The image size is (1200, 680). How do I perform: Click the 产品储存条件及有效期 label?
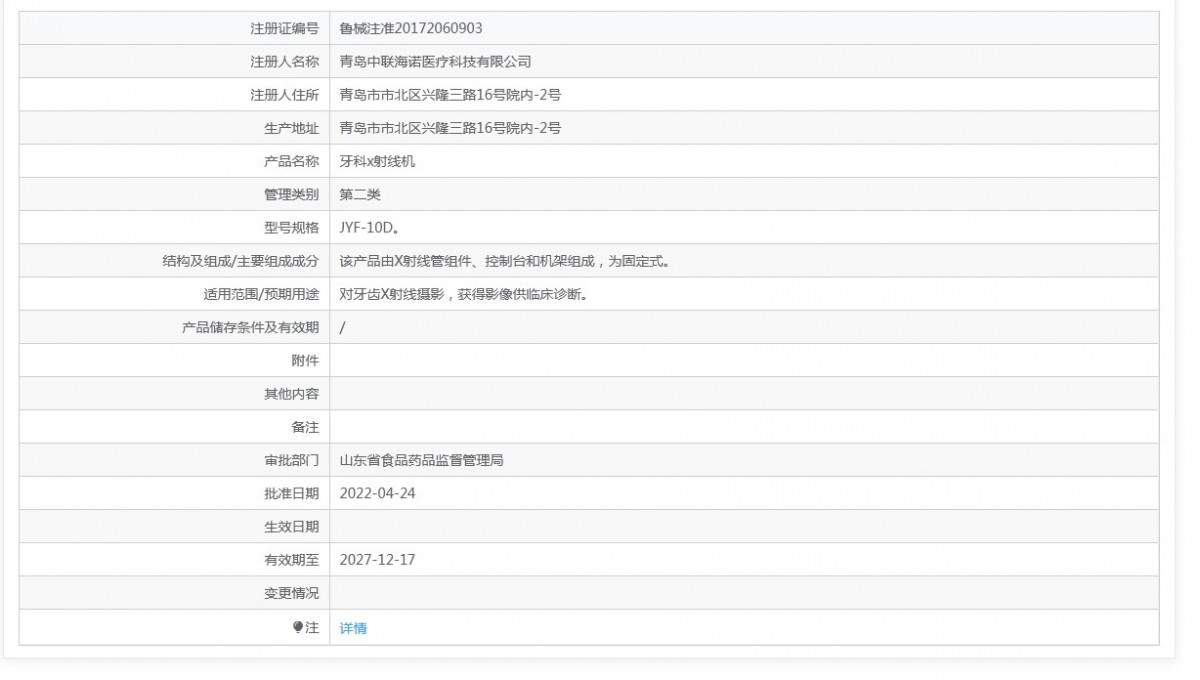[x=250, y=327]
